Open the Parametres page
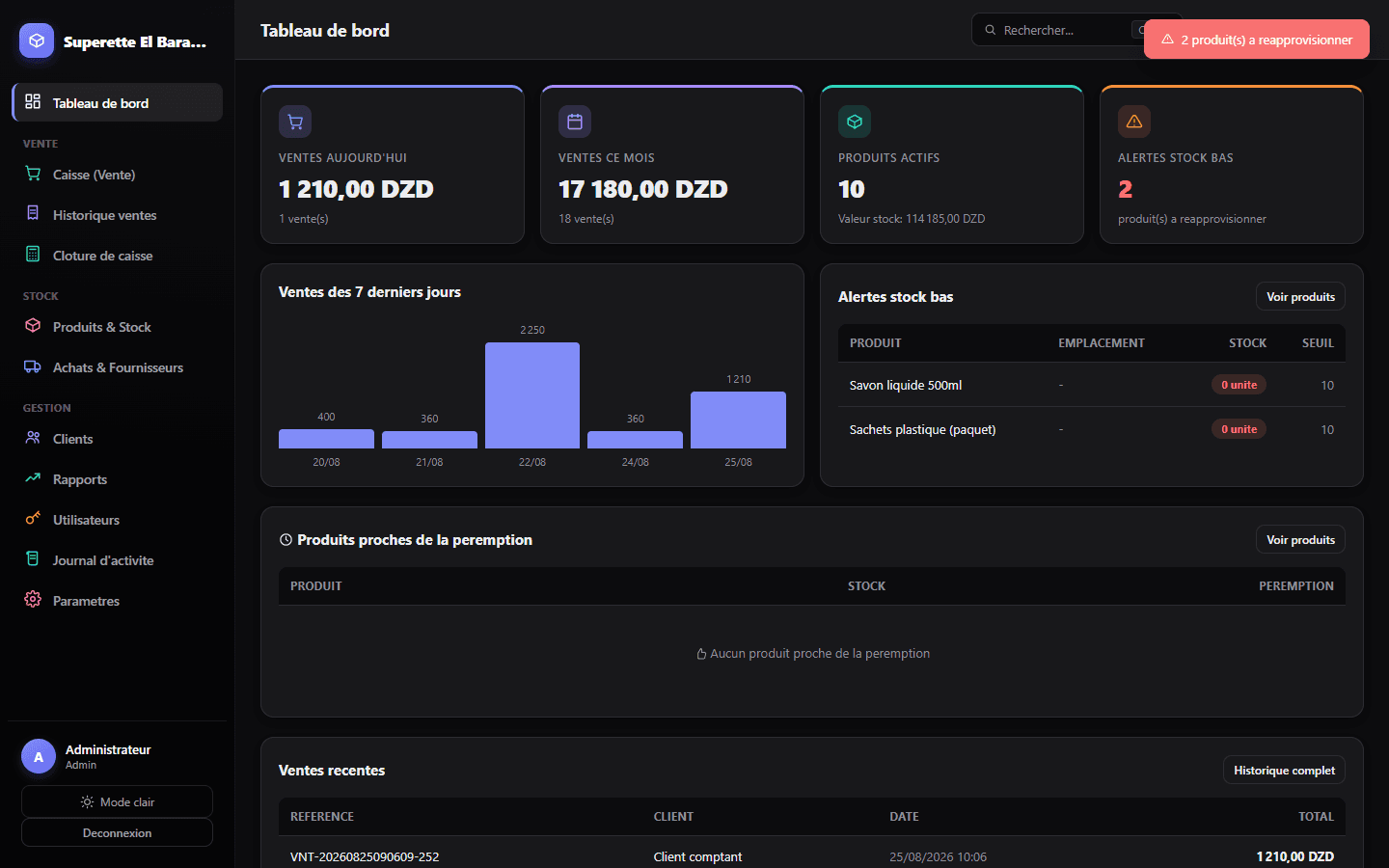The width and height of the screenshot is (1389, 868). pos(117,601)
